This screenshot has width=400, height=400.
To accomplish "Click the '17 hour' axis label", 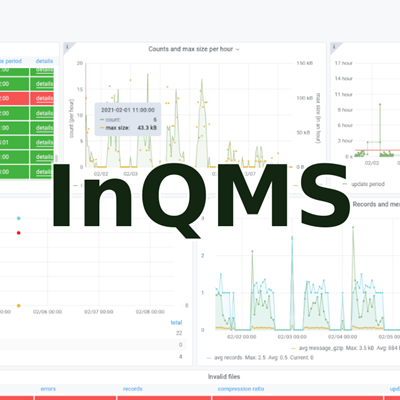I will [x=343, y=63].
